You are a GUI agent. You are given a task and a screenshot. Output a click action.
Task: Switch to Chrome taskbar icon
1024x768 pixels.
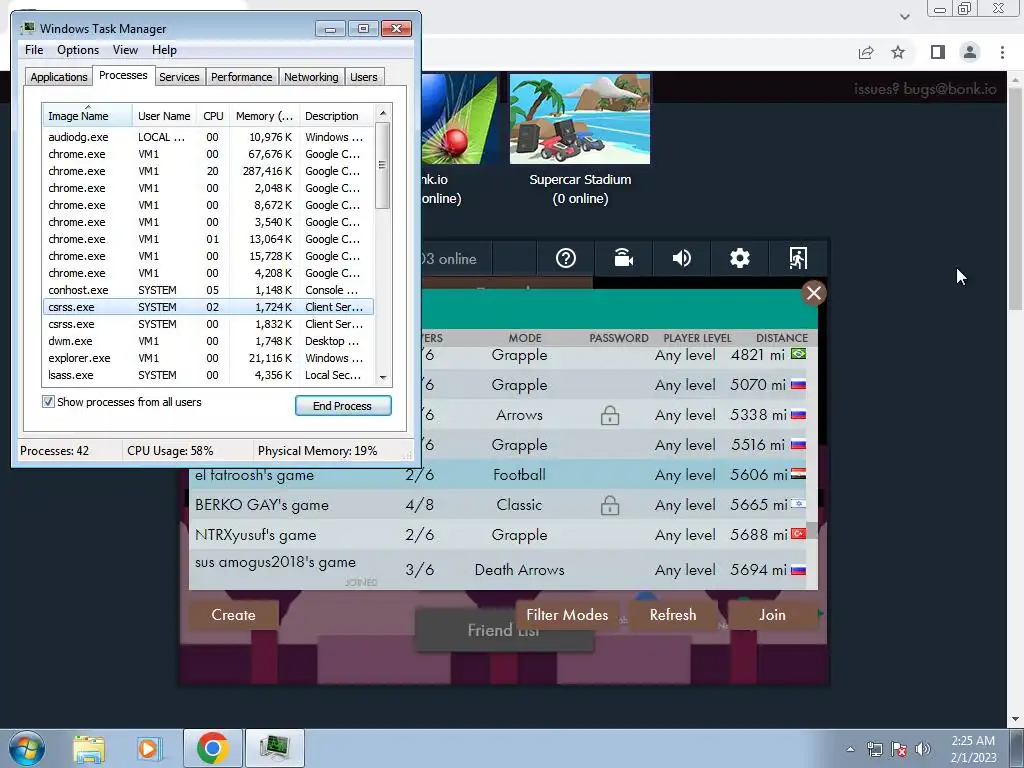(212, 748)
